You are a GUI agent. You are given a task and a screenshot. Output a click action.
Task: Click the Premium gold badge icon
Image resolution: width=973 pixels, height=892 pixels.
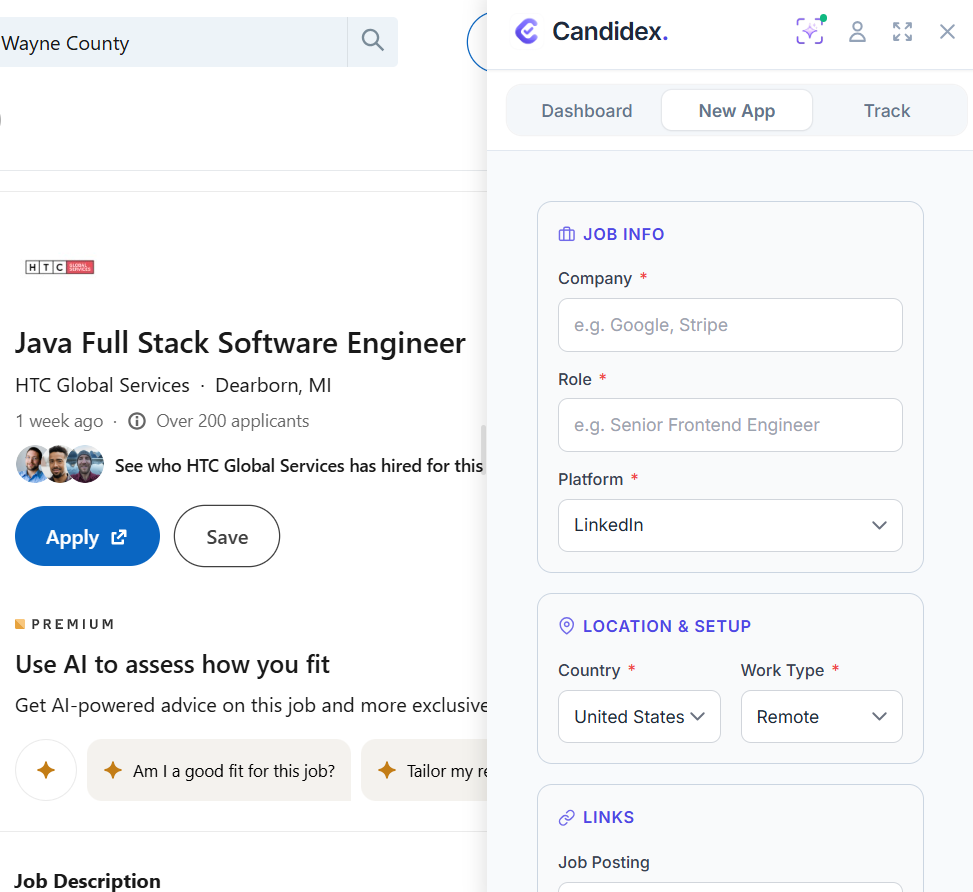point(20,624)
